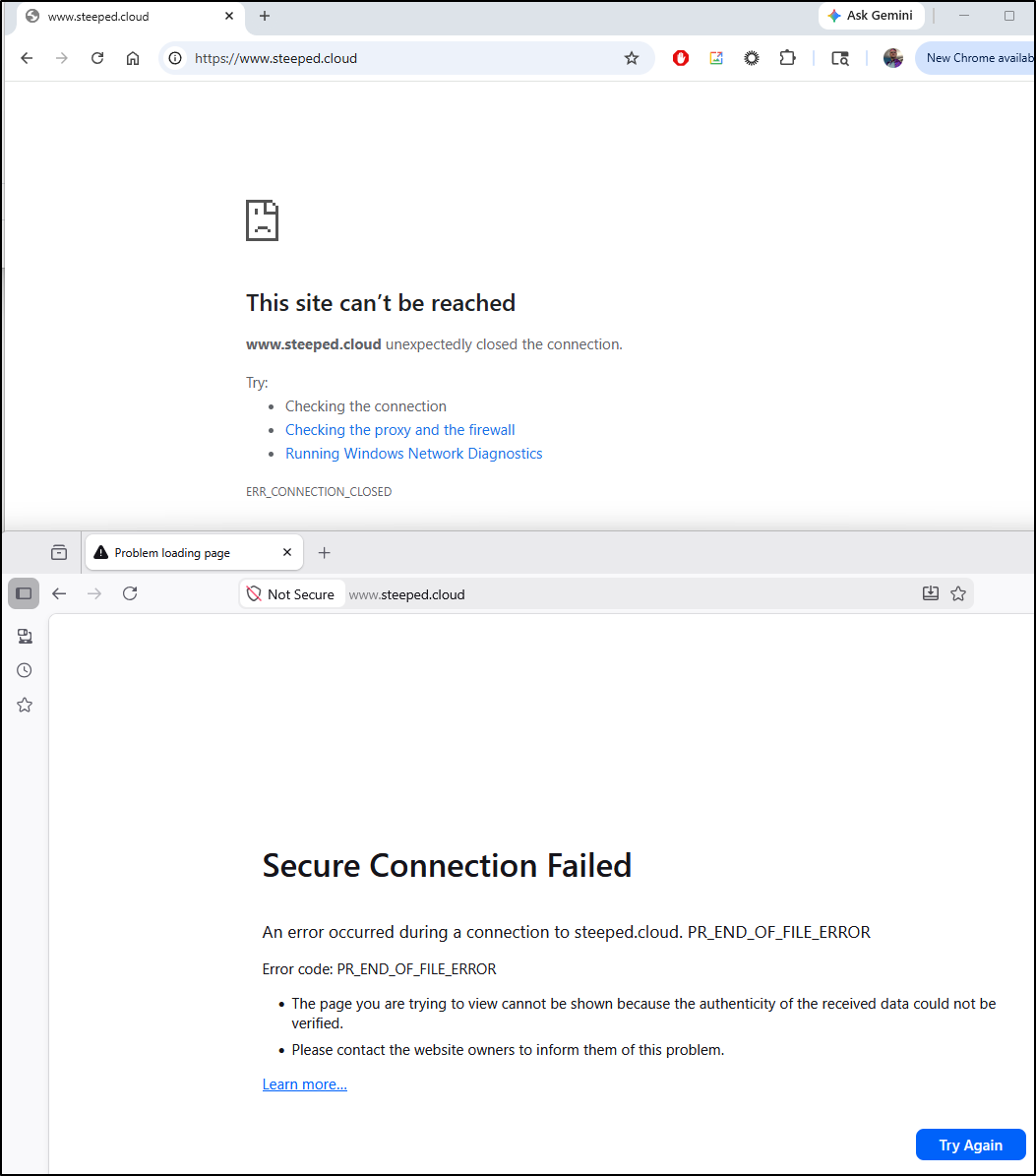Click the Ask Gemini button
The width and height of the screenshot is (1036, 1176).
click(x=871, y=16)
